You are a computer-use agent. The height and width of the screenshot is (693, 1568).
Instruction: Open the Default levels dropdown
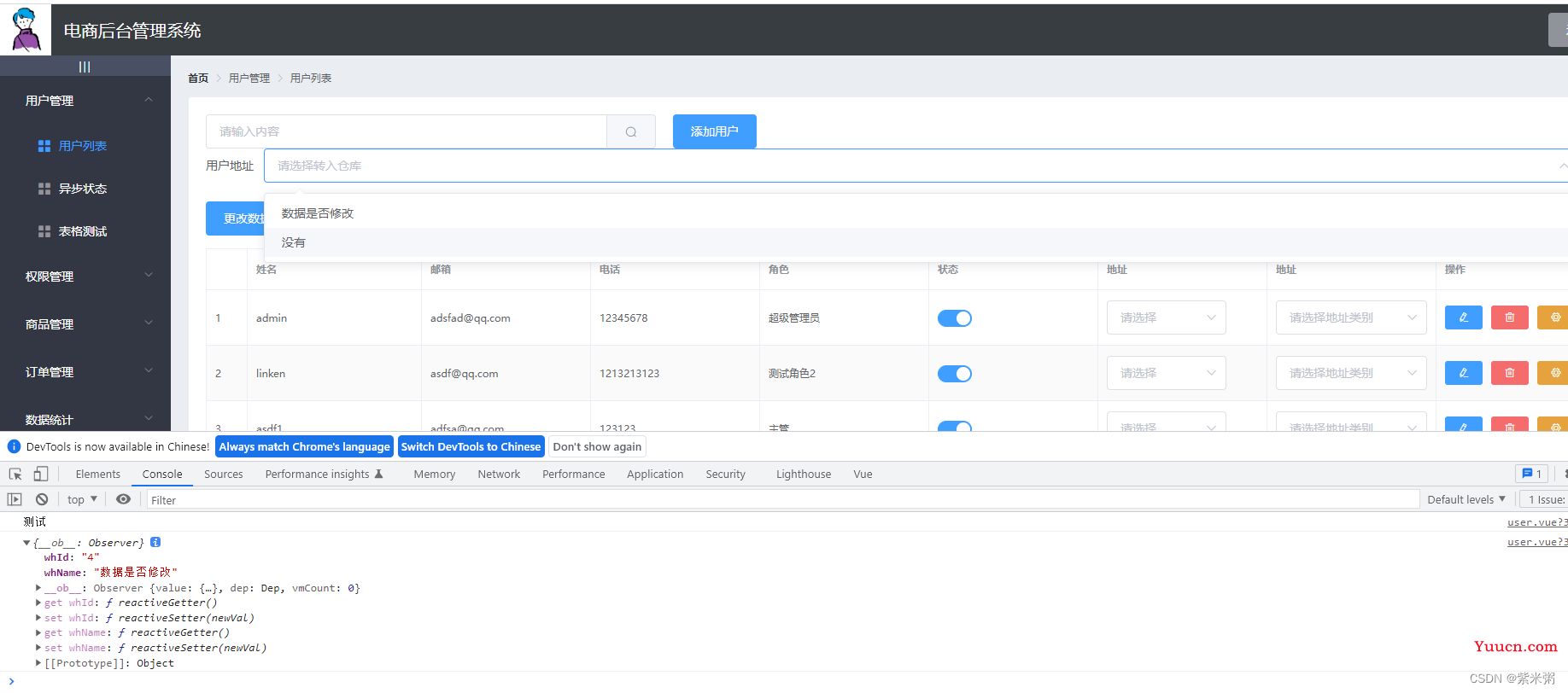(x=1466, y=499)
